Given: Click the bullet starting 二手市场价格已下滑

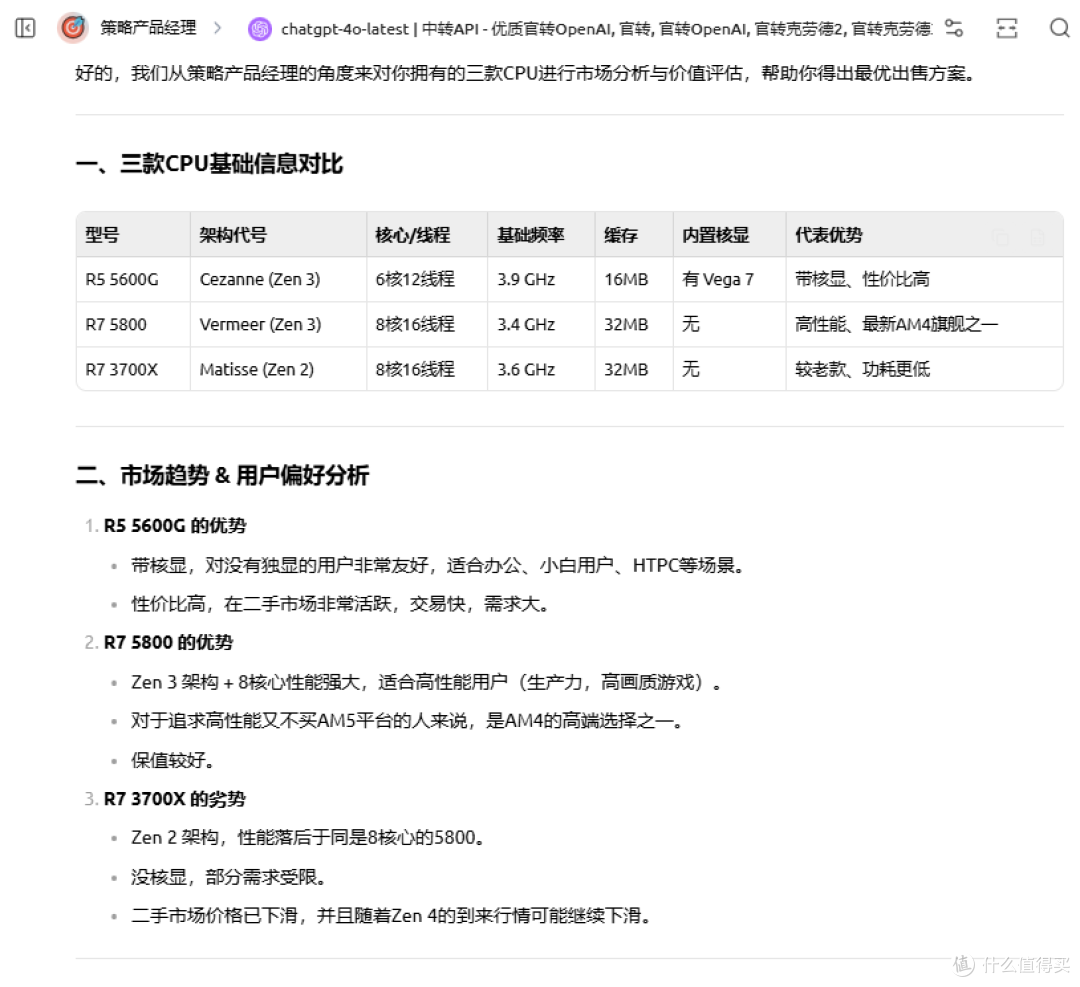Looking at the screenshot, I should (x=391, y=916).
